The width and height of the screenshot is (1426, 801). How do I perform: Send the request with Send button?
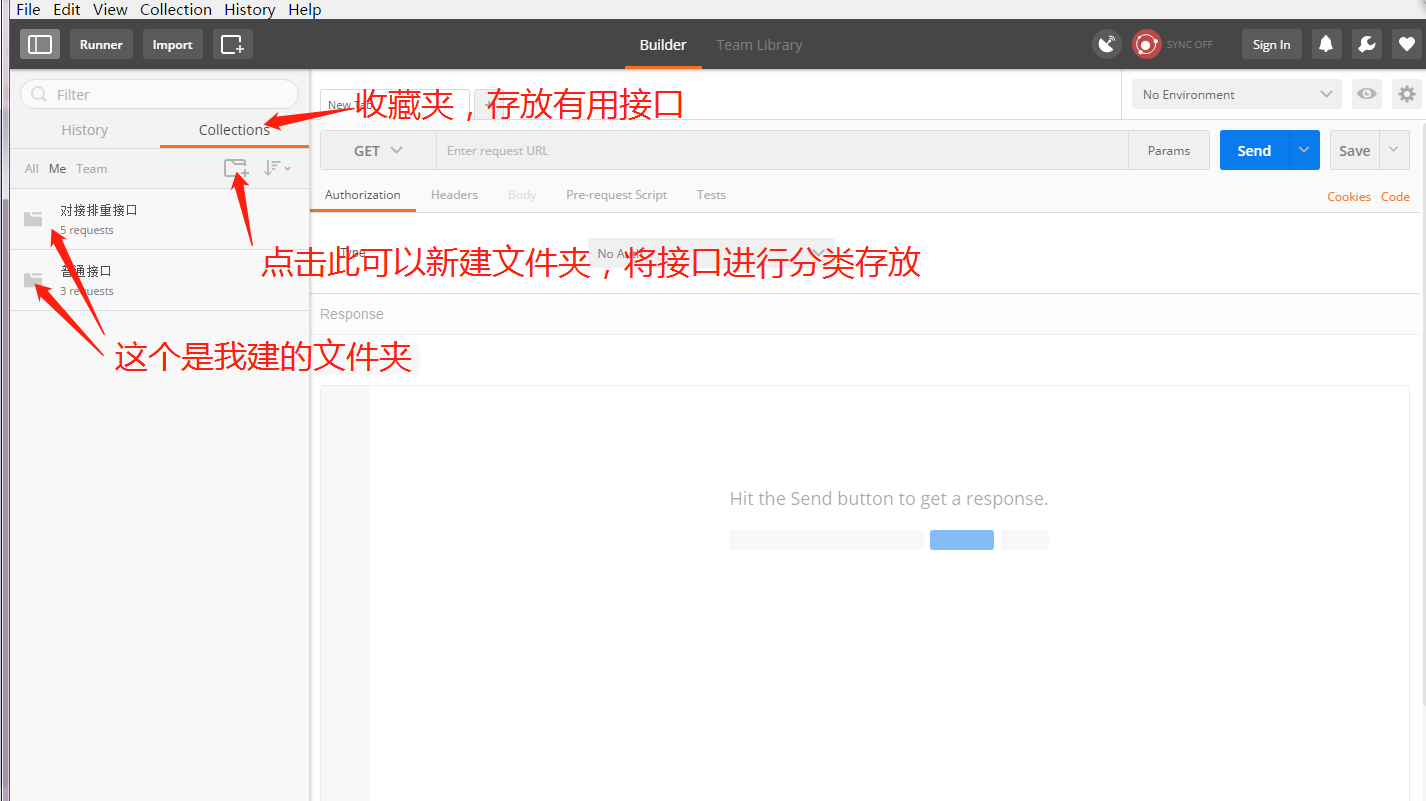pos(1254,150)
